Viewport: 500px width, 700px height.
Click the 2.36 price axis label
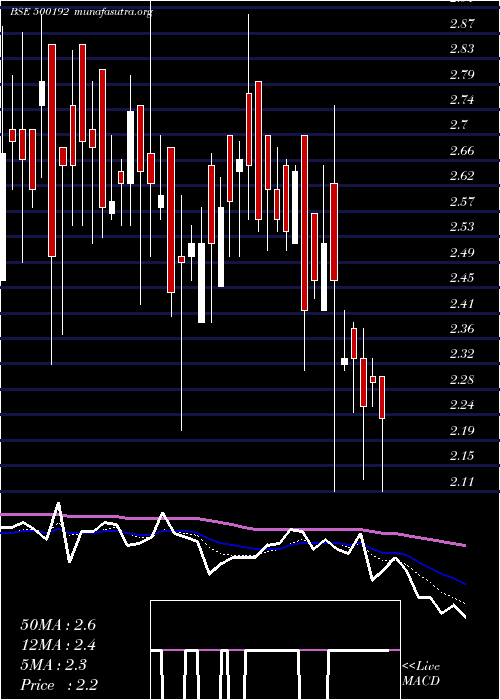point(462,329)
